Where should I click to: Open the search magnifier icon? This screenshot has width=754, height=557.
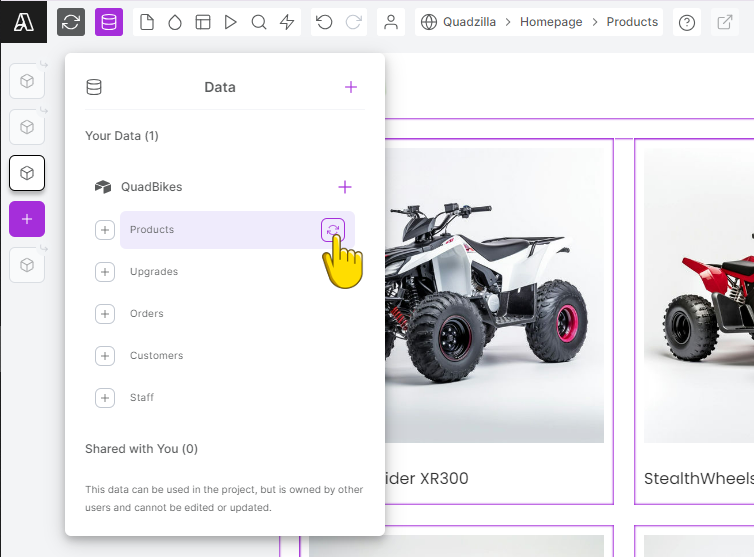click(259, 22)
